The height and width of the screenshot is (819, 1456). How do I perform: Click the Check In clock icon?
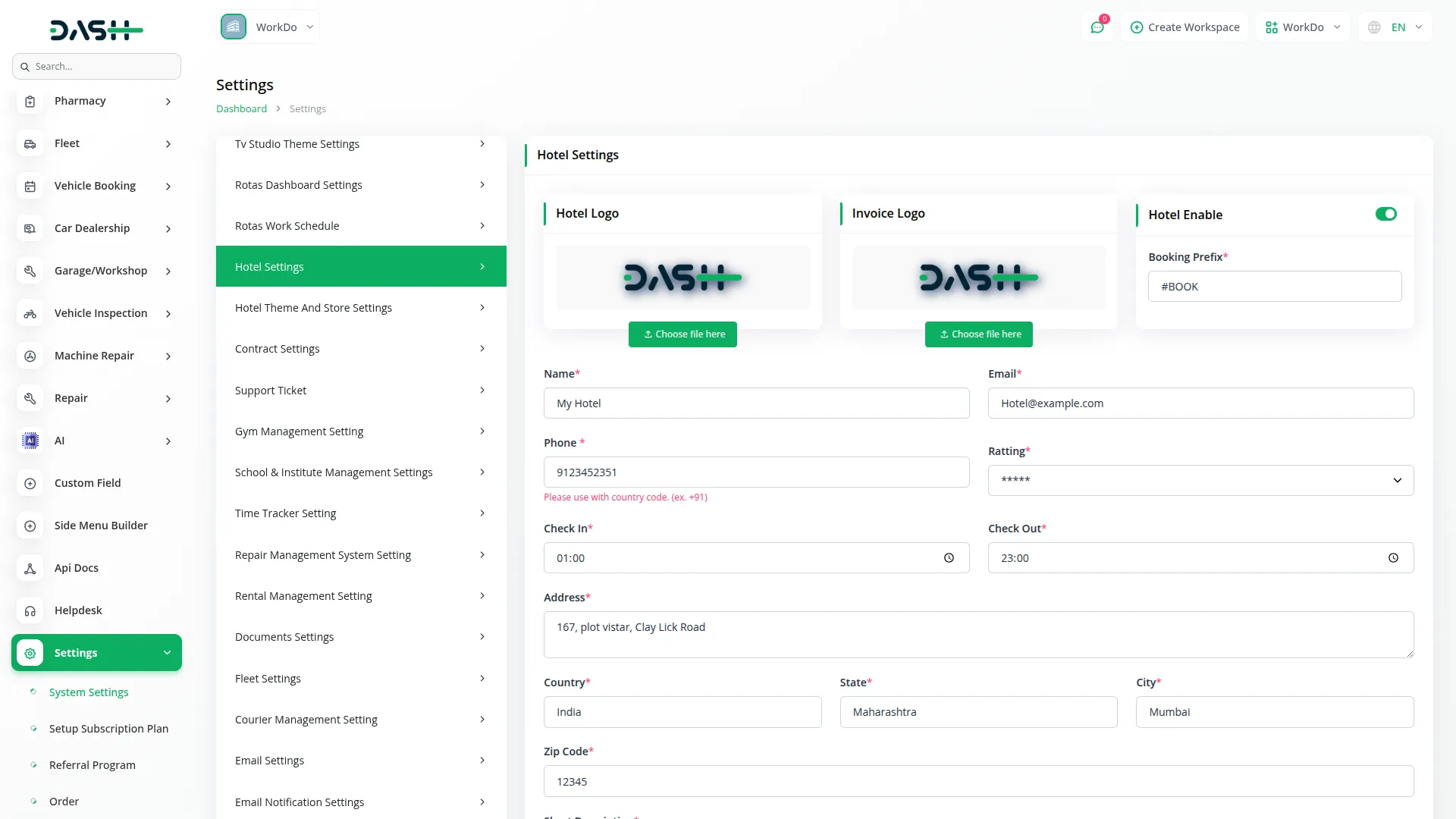(949, 558)
